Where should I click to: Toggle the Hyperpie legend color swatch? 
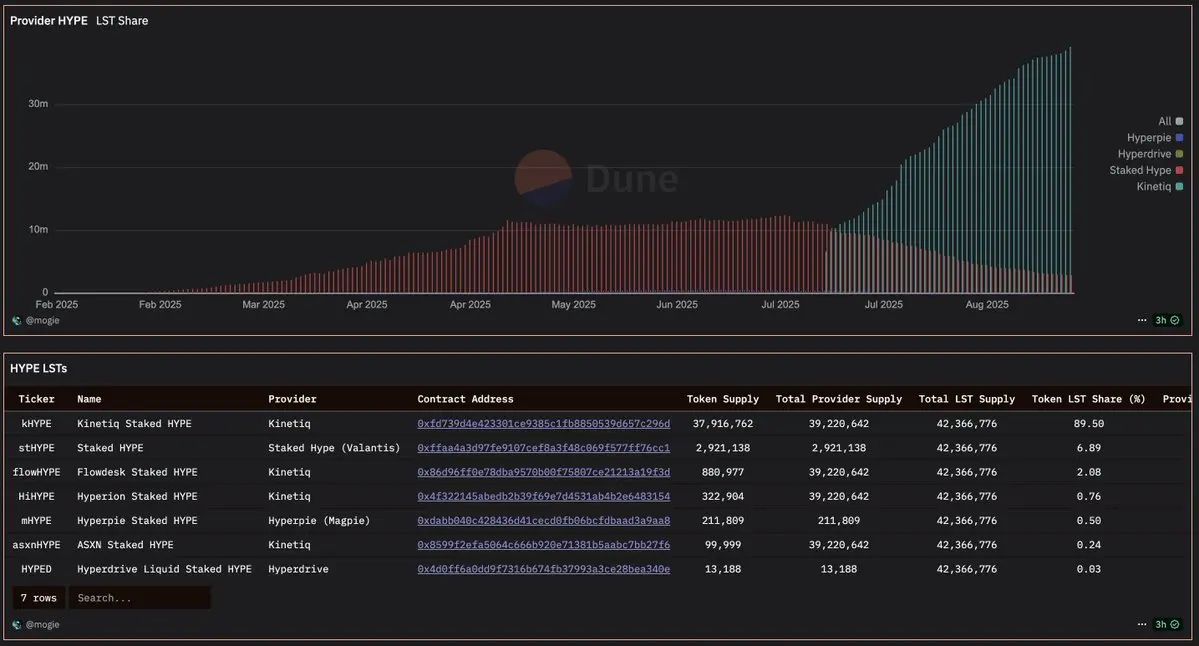1179,138
